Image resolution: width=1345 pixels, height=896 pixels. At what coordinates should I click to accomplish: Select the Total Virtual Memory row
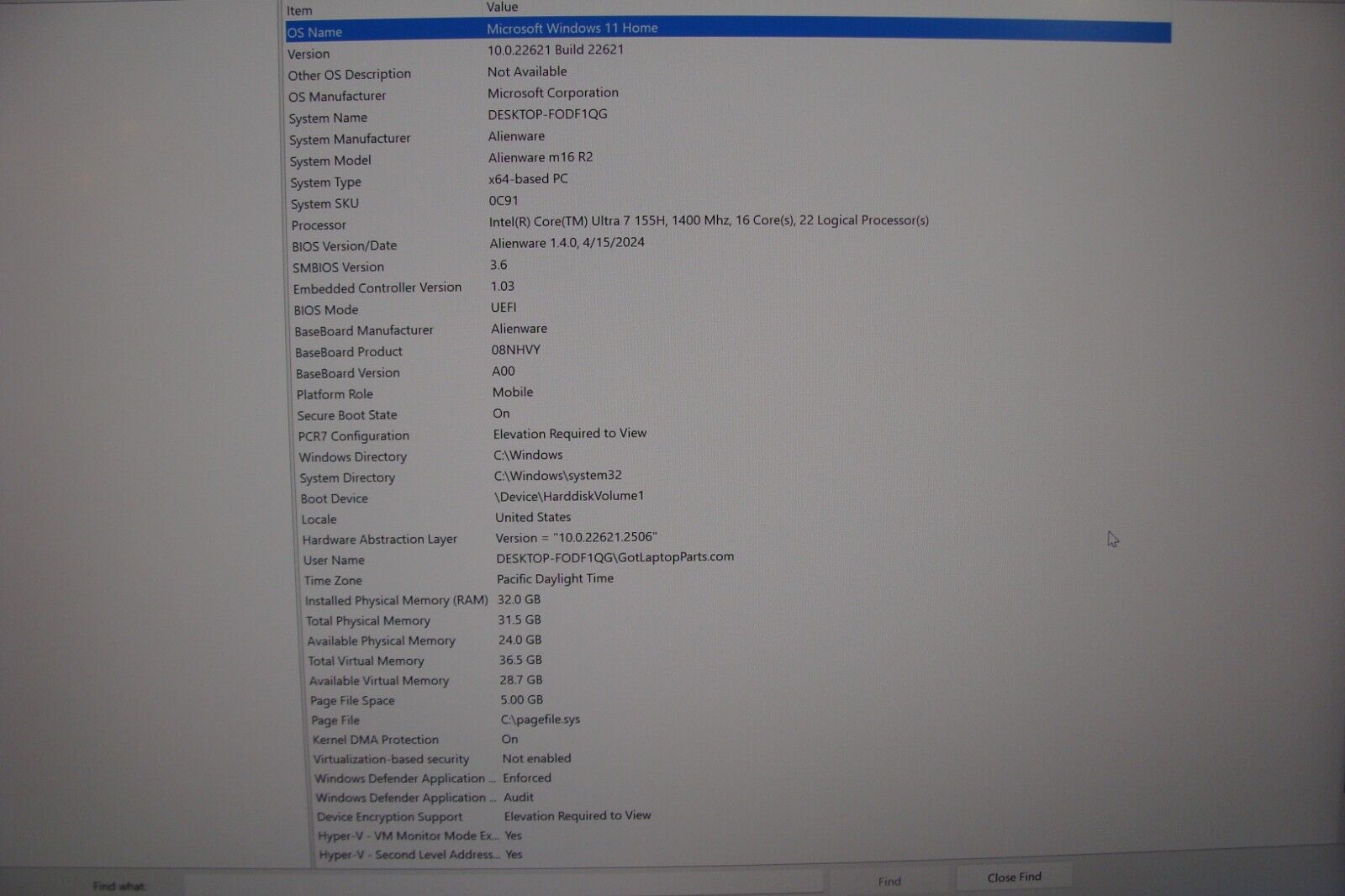point(728,661)
